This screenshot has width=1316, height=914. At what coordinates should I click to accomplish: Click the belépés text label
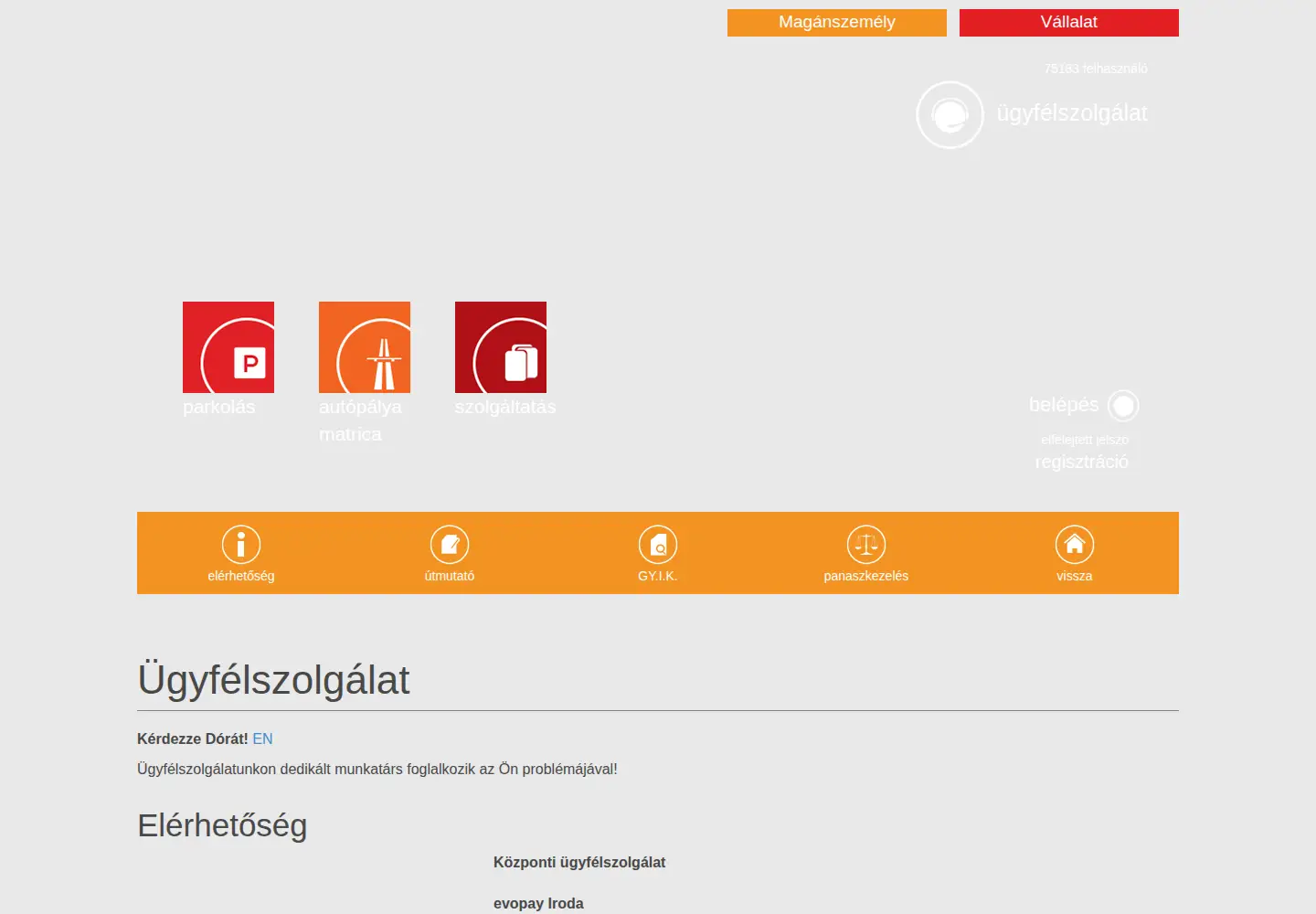click(1064, 405)
